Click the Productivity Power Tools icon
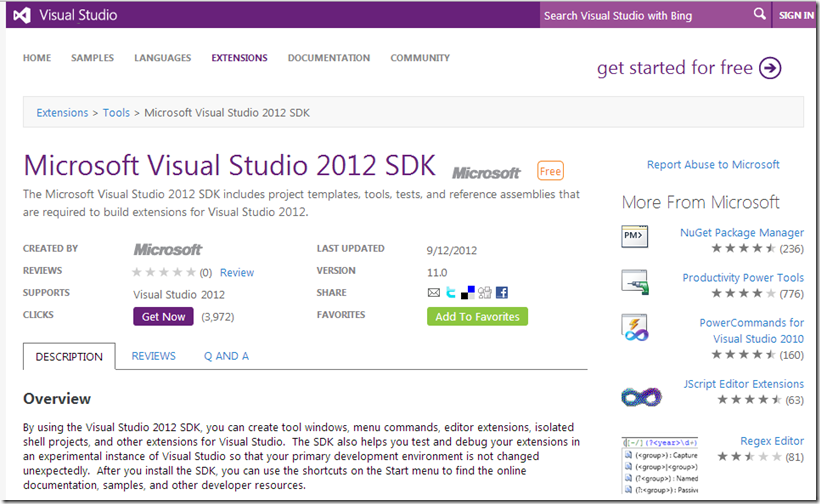 pos(635,282)
